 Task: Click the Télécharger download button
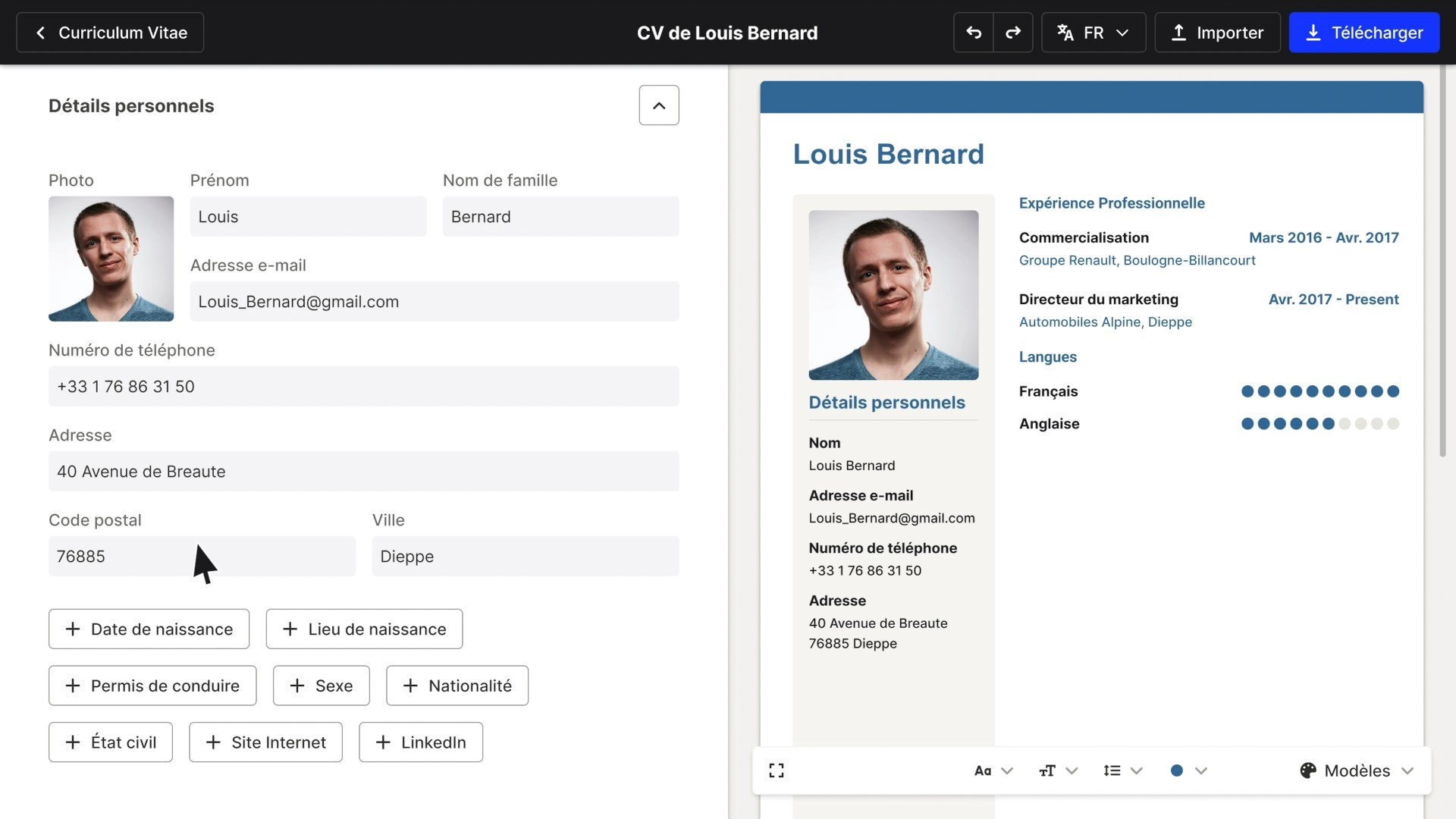click(x=1363, y=33)
